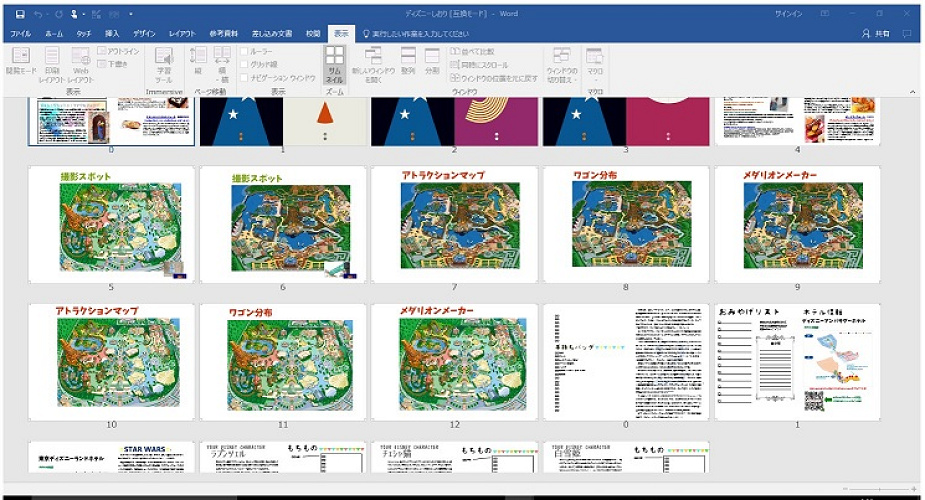The width and height of the screenshot is (925, 500).
Task: Open 学習ツール immersive learning tools
Action: (x=164, y=63)
